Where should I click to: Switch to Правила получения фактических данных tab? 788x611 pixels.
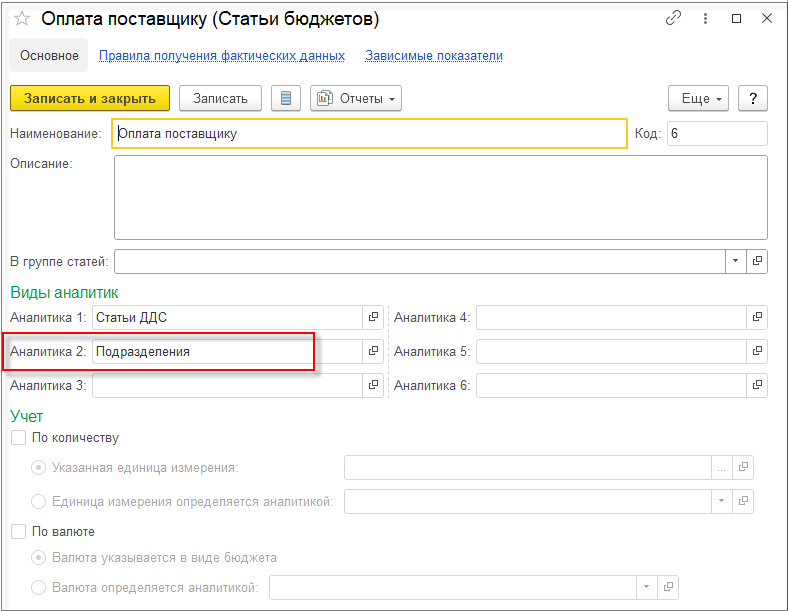click(222, 56)
